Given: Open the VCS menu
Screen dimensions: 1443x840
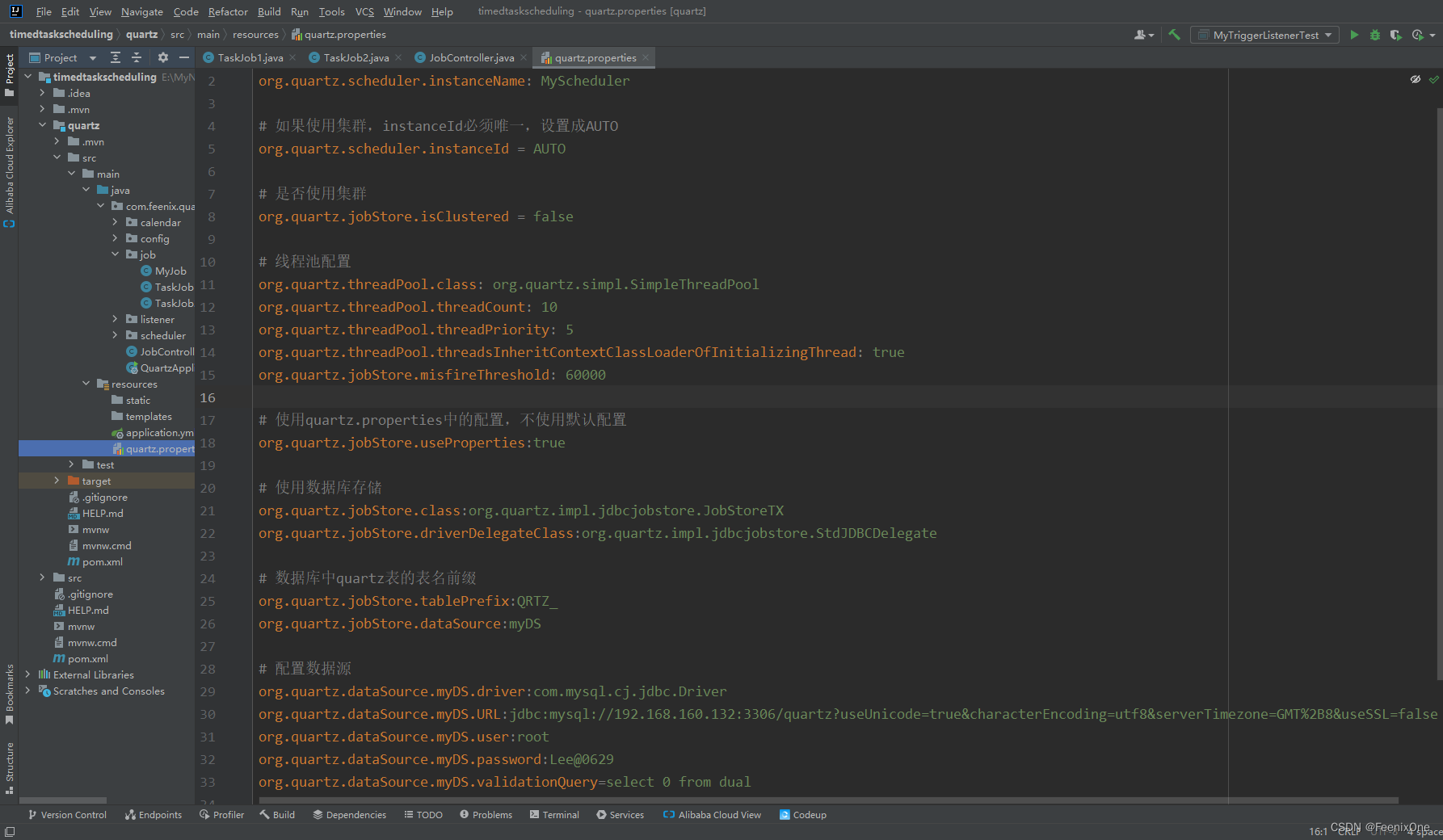Looking at the screenshot, I should (x=364, y=11).
